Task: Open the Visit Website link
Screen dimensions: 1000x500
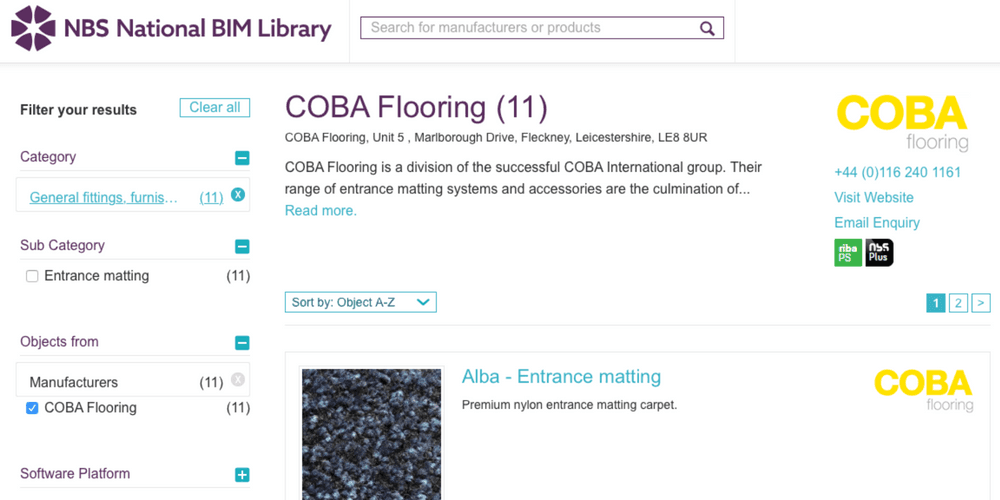Action: point(874,198)
